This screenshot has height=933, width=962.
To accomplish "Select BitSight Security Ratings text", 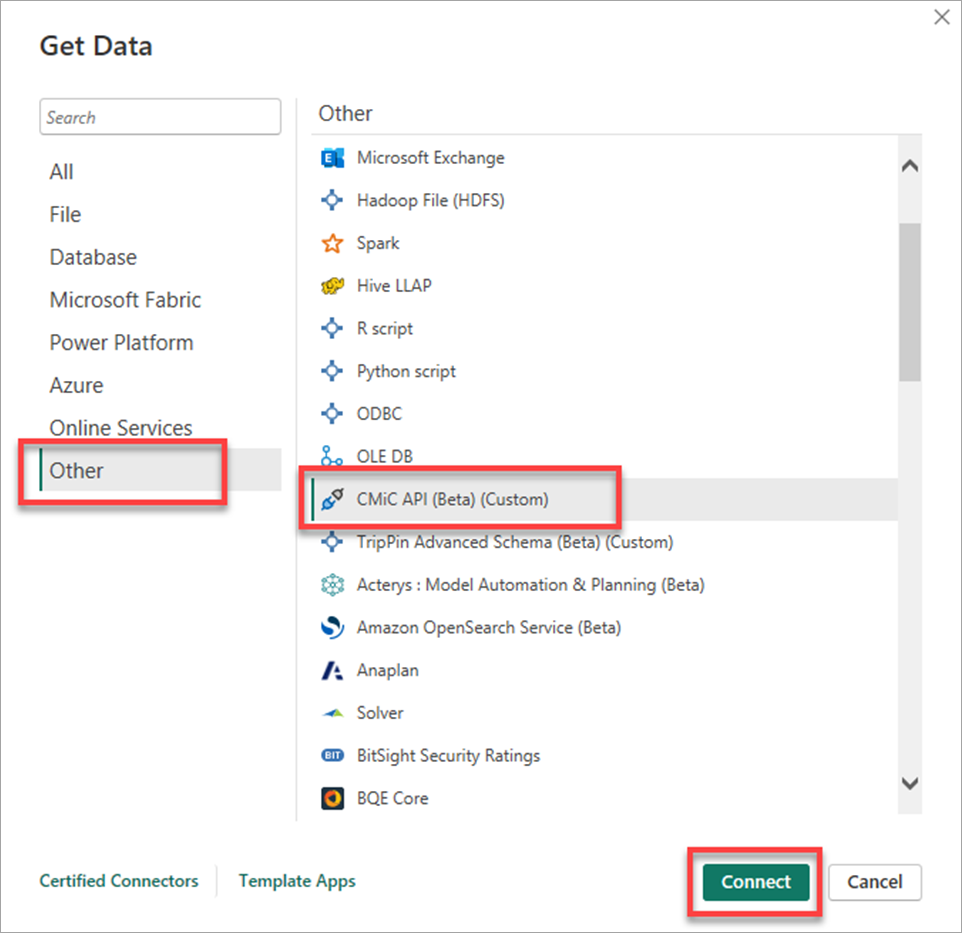I will click(448, 756).
